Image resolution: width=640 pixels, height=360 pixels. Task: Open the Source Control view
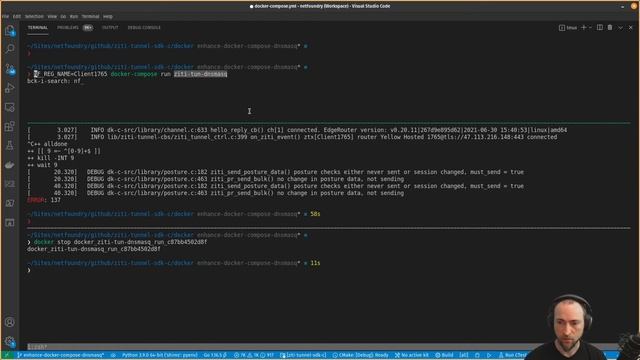(x=10, y=69)
